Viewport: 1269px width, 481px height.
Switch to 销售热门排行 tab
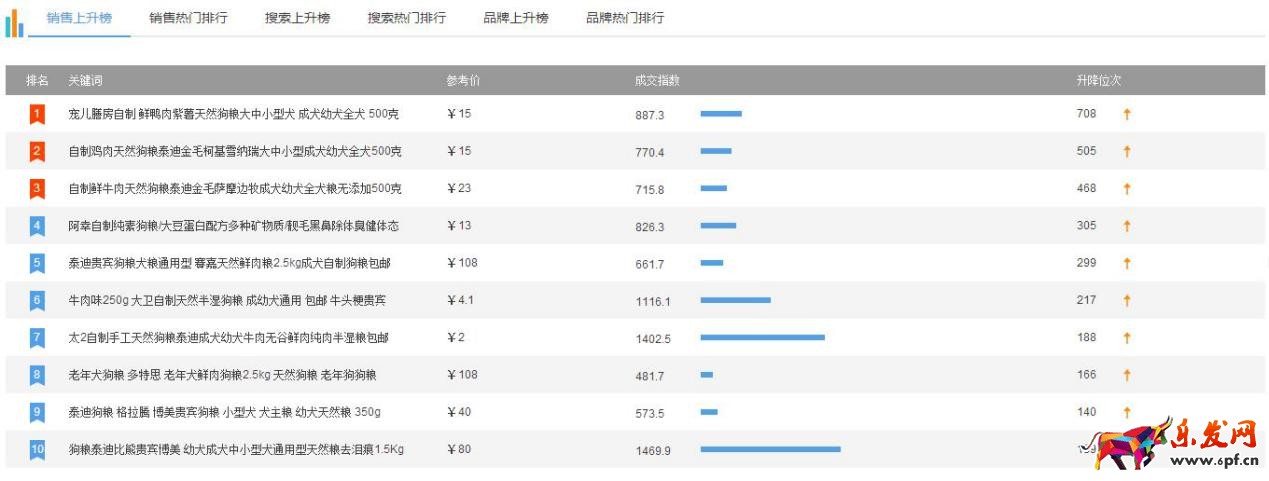[x=188, y=18]
